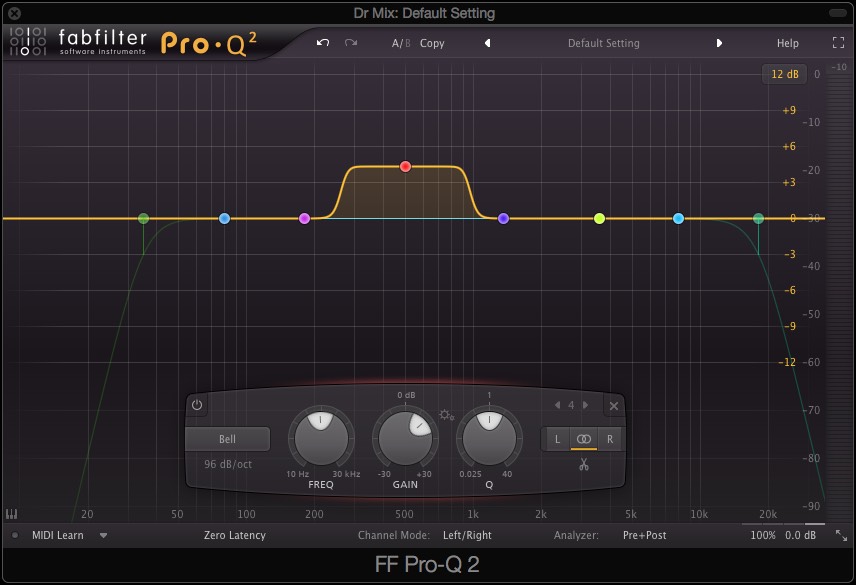
Task: Click the GAIN knob
Action: pos(405,439)
